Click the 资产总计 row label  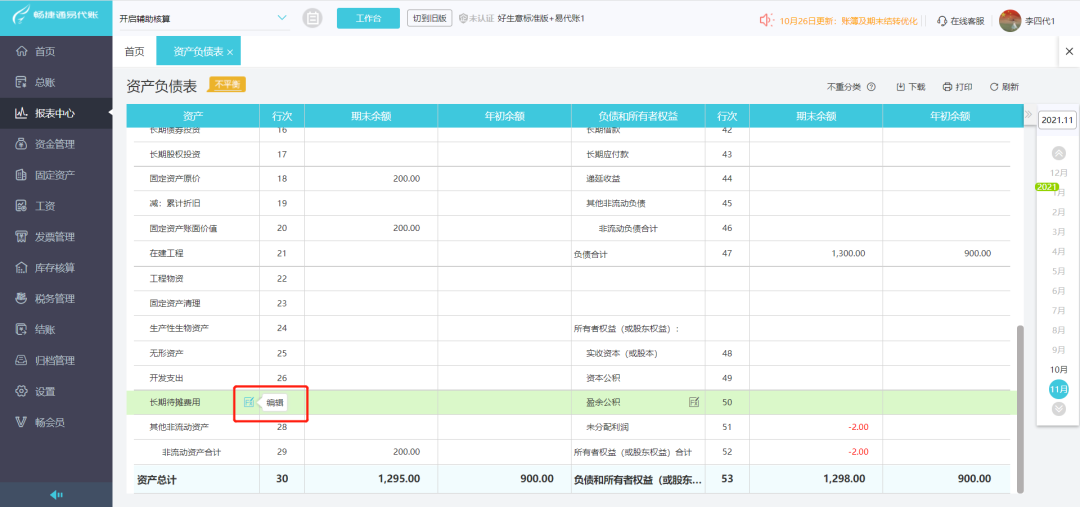156,479
